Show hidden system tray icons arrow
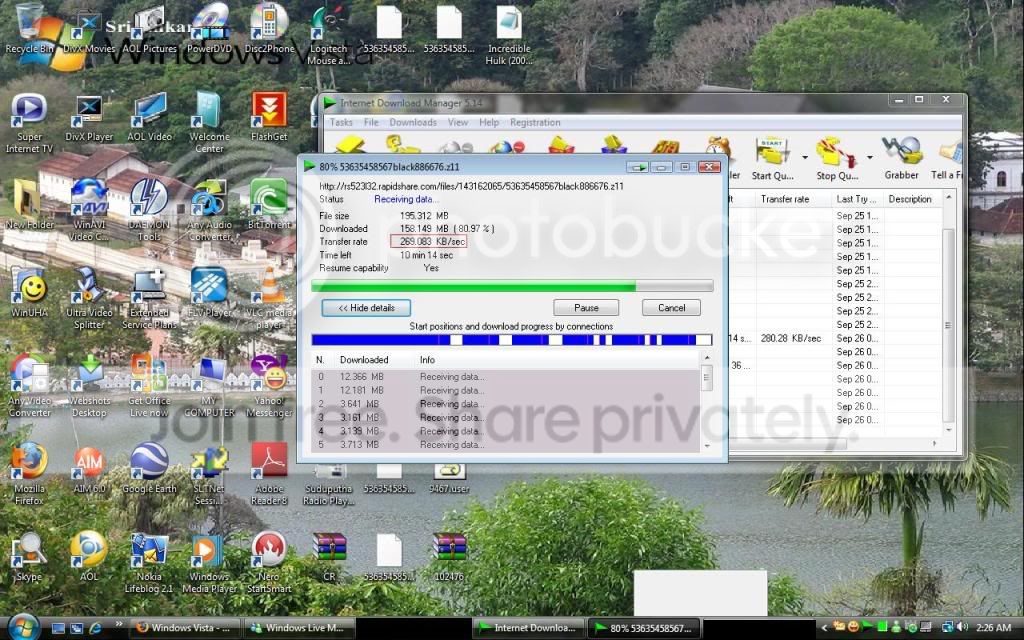The height and width of the screenshot is (640, 1024). click(824, 628)
